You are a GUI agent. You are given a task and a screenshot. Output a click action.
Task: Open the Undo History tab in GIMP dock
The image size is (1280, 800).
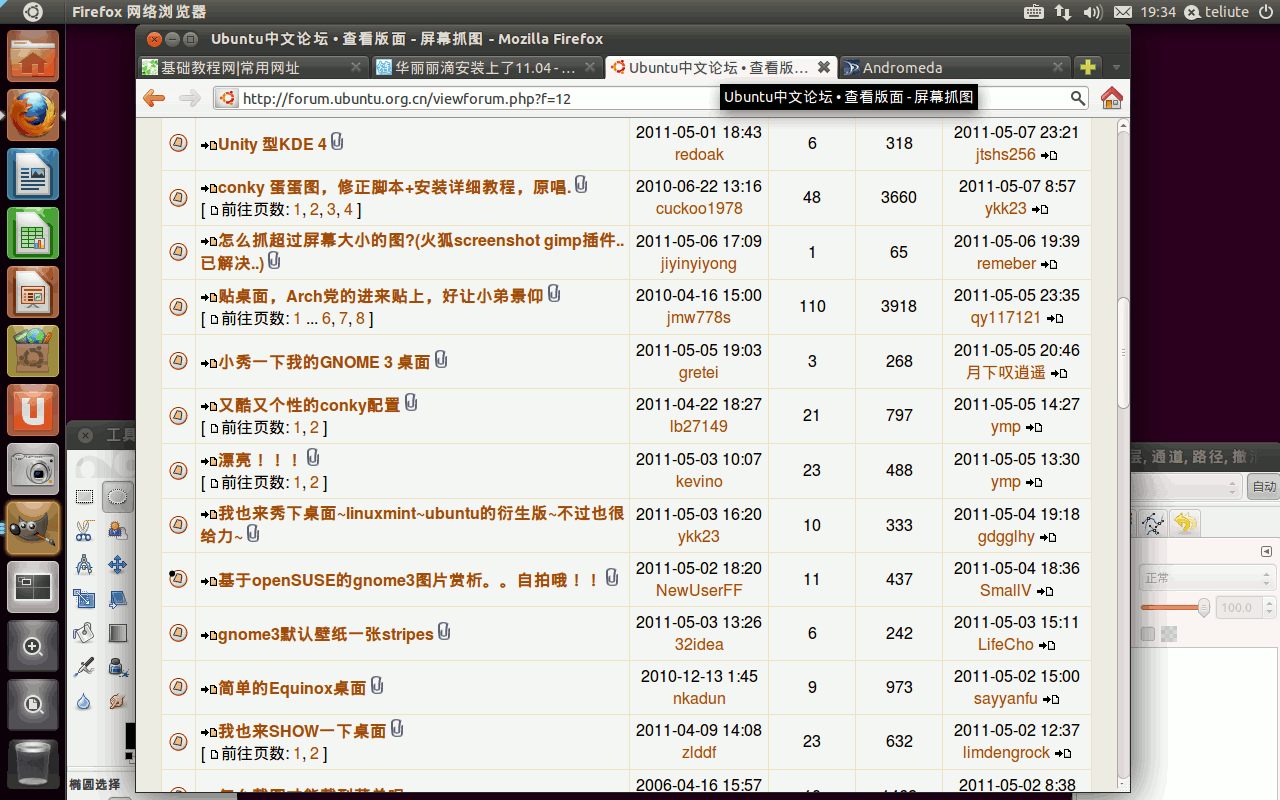click(x=1185, y=523)
